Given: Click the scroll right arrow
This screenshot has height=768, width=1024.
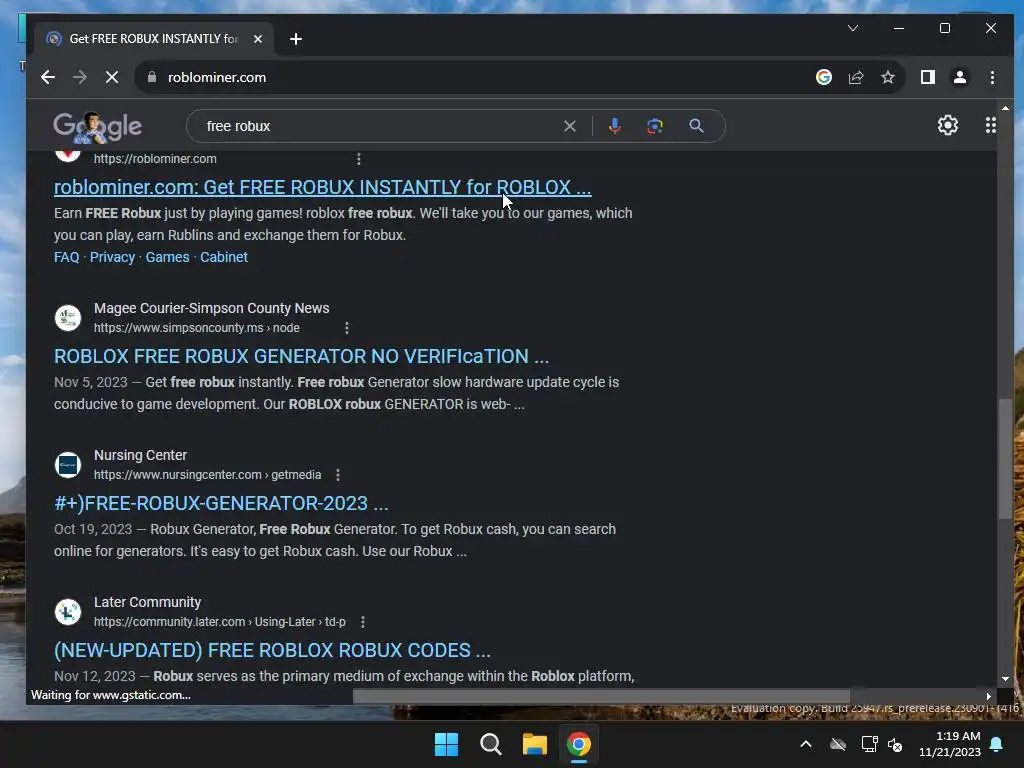Looking at the screenshot, I should point(989,696).
